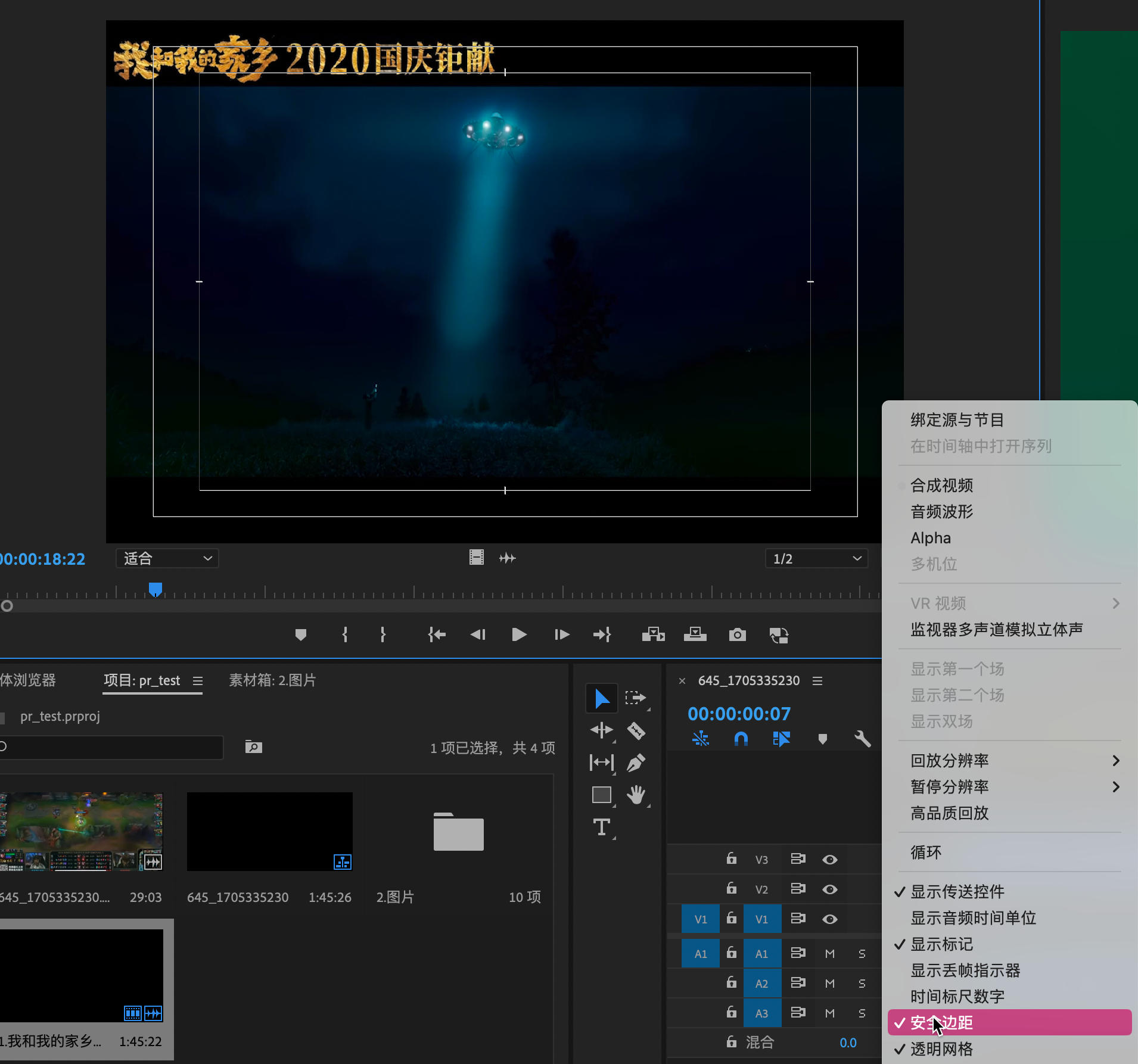
Task: Switch to 素材箱: 2.图片 tab
Action: (273, 680)
